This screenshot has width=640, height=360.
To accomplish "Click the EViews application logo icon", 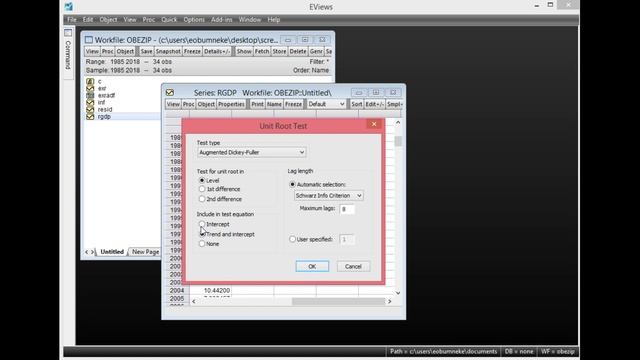I will (69, 6).
